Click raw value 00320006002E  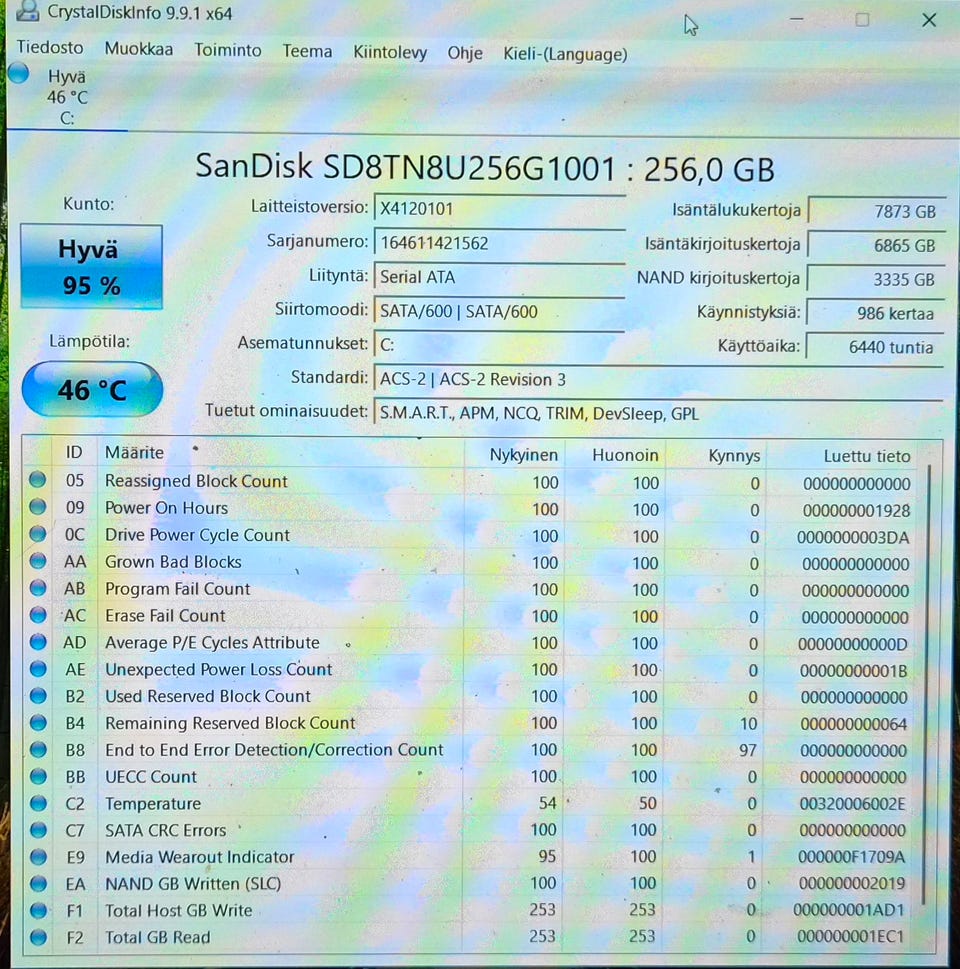click(x=852, y=803)
